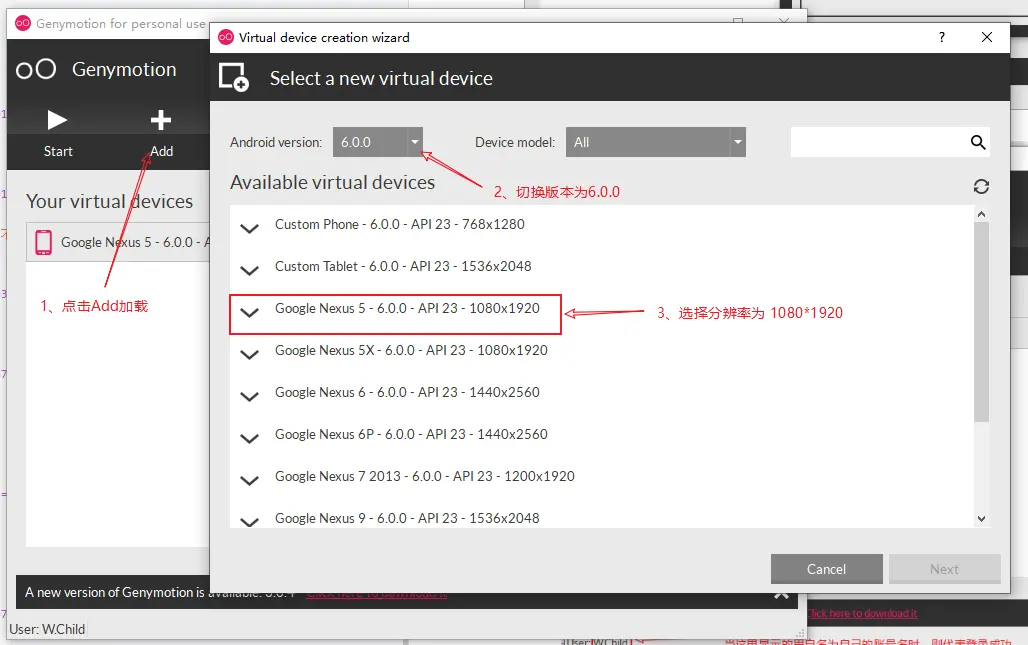Click the Cancel button in wizard

click(826, 569)
